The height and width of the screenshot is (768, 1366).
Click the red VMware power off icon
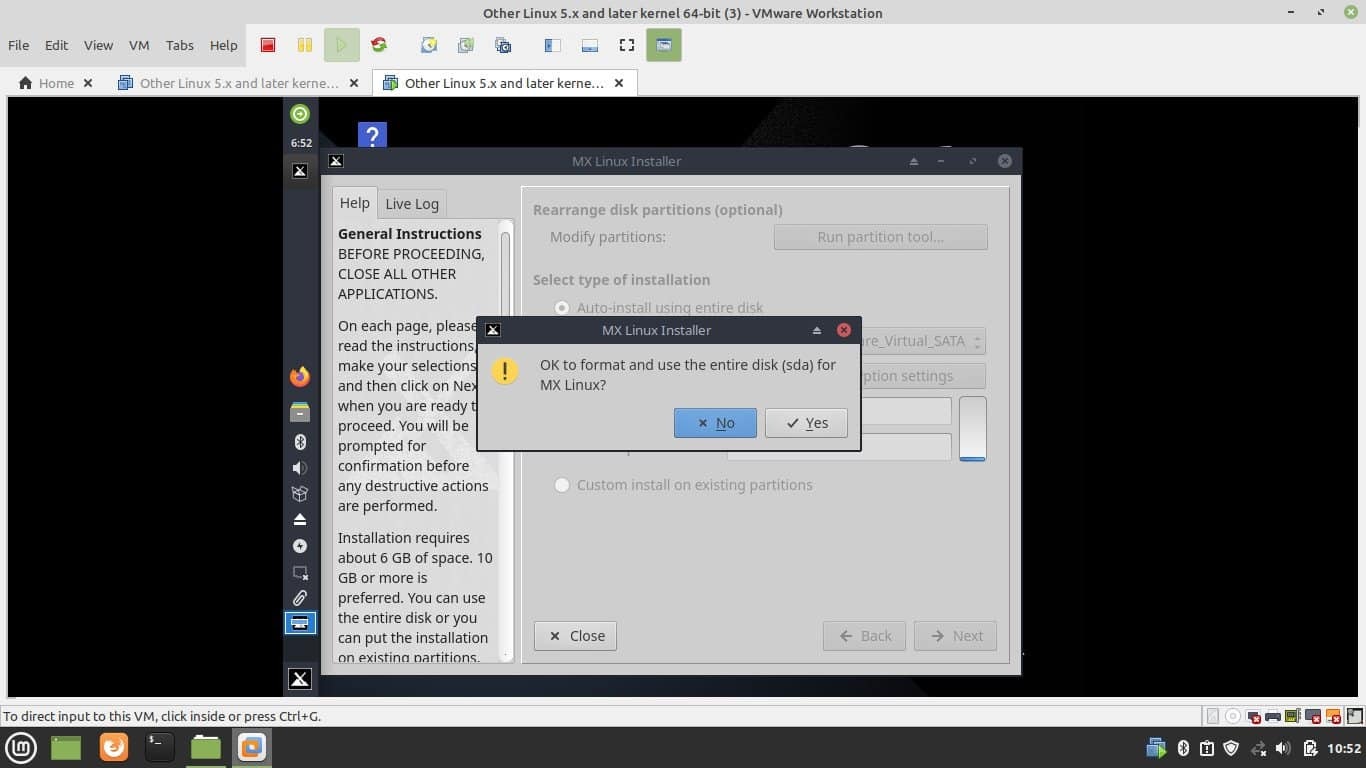(x=268, y=45)
